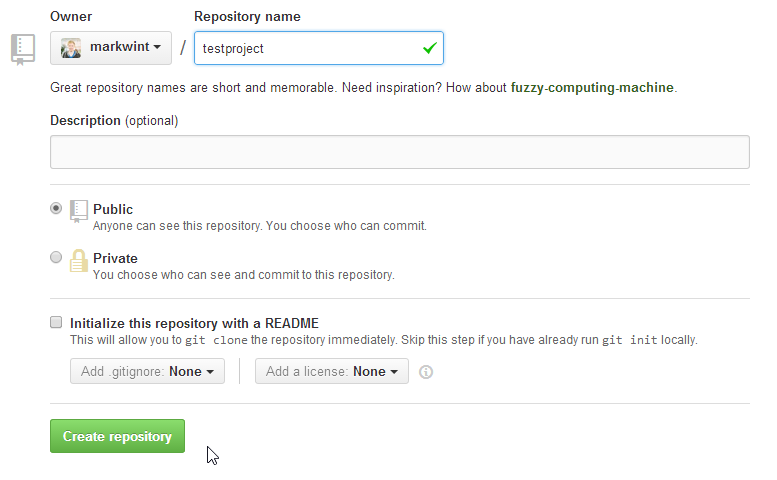777x480 pixels.
Task: Enable Initialize this repository with a README
Action: click(56, 323)
